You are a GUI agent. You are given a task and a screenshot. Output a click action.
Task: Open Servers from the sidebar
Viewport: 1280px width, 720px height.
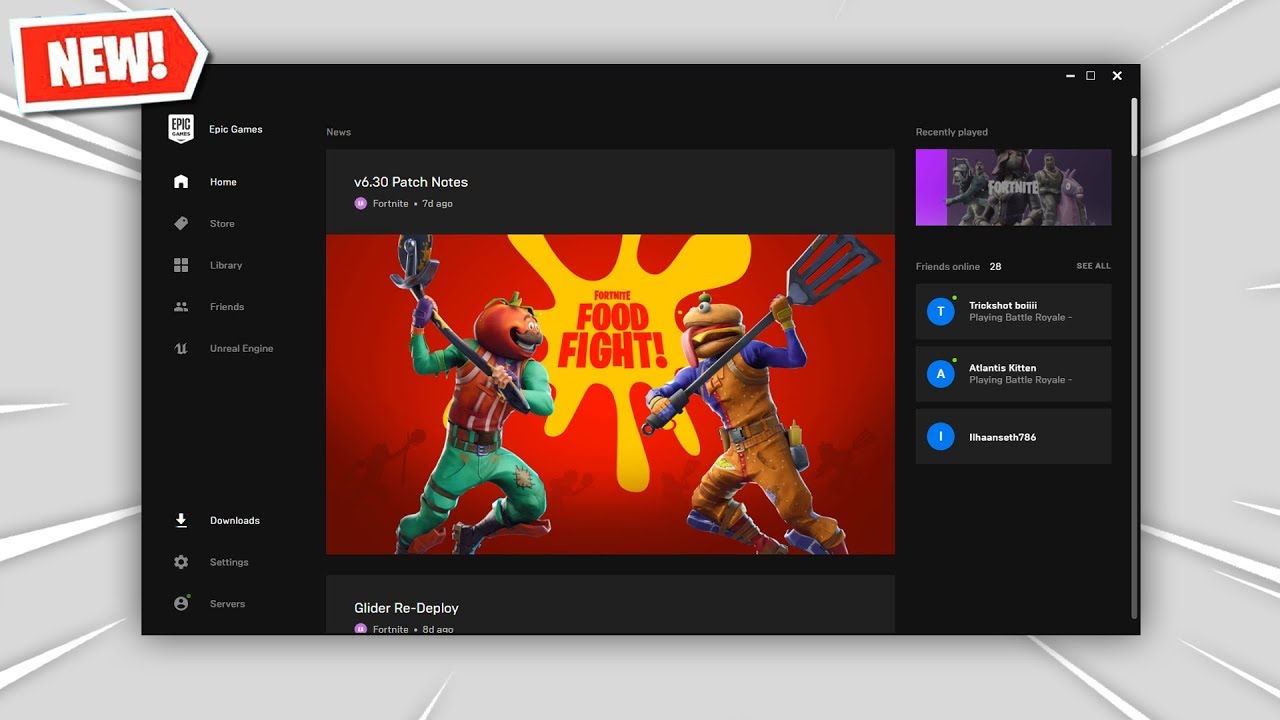[227, 604]
